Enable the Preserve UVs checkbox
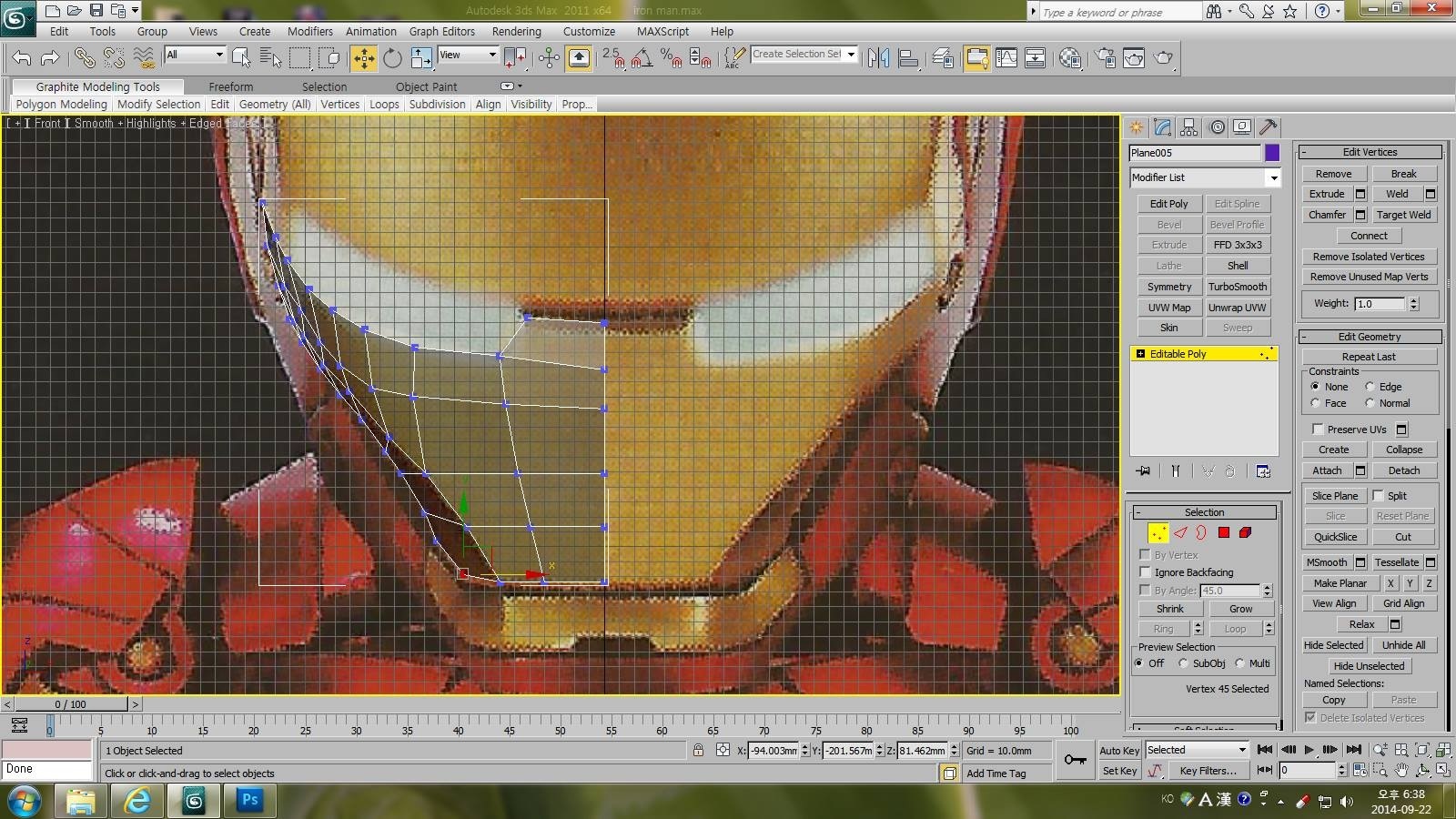The width and height of the screenshot is (1456, 819). [x=1317, y=429]
